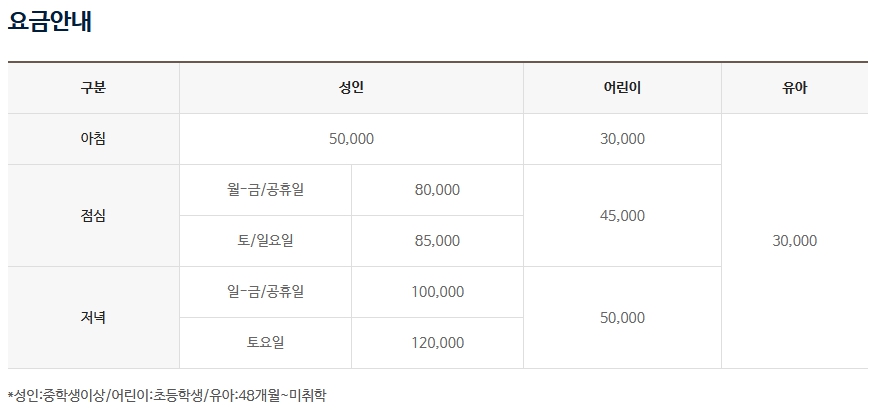The image size is (876, 410).
Task: Click the 요금안내 heading
Action: click(x=50, y=22)
